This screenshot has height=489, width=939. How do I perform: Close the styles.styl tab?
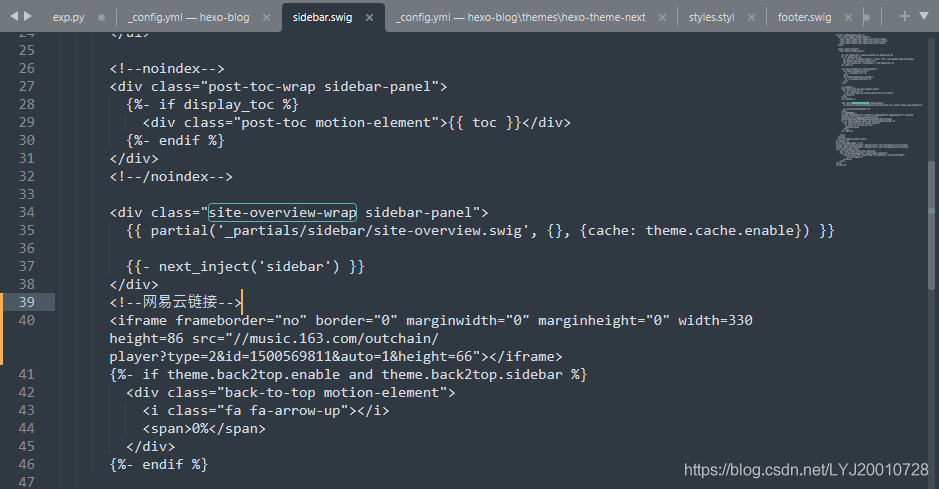coord(752,17)
